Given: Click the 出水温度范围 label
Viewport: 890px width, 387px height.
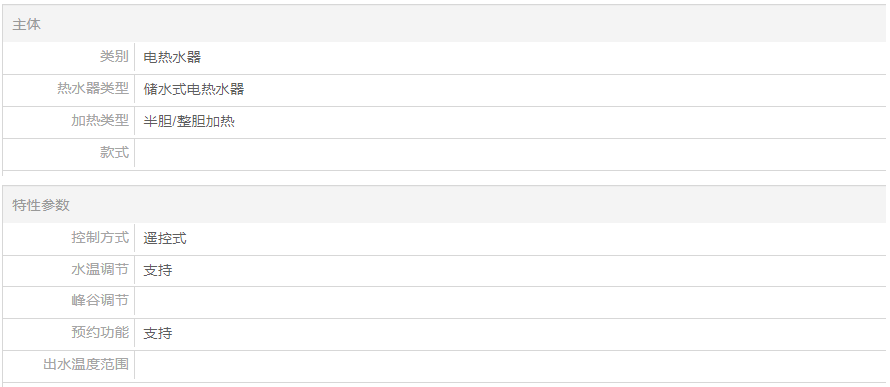Looking at the screenshot, I should [x=86, y=364].
